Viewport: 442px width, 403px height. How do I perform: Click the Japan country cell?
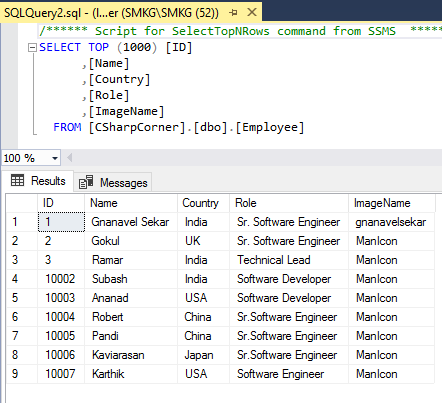coord(203,355)
